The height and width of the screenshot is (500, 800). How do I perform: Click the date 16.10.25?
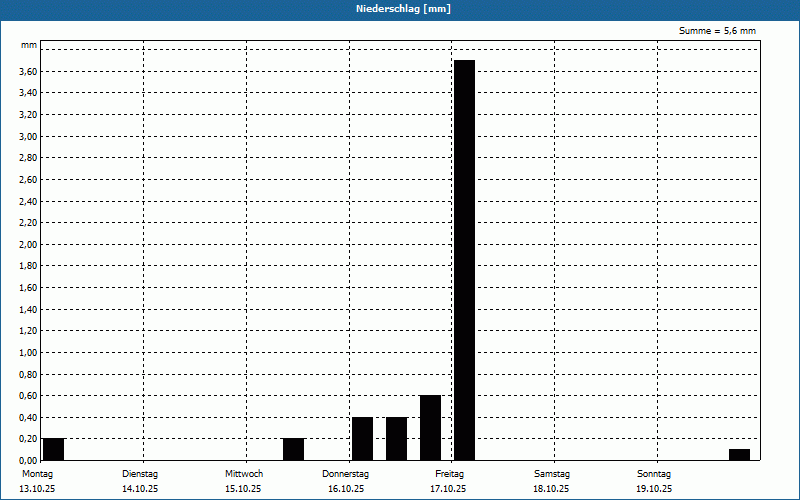point(346,489)
